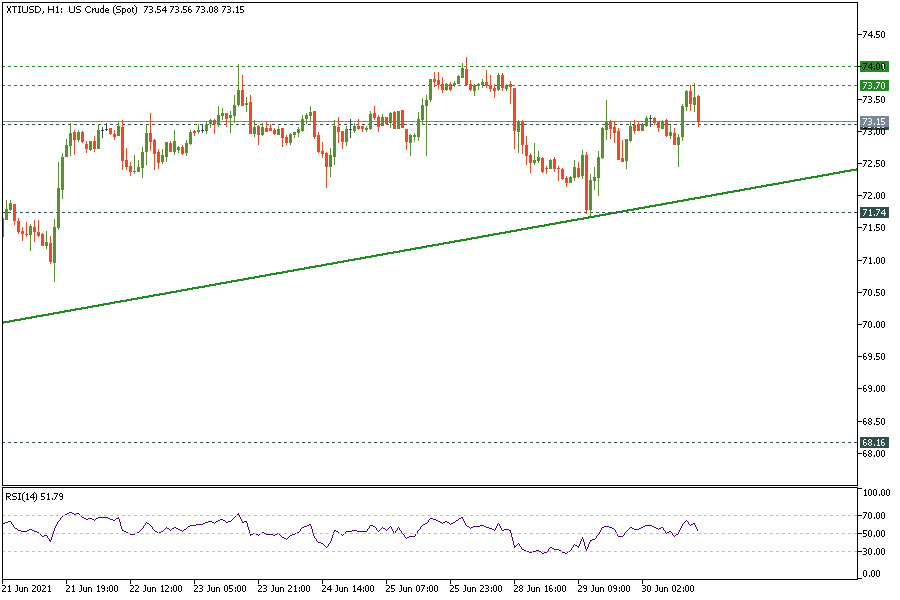Select the 23 Jun 05:00 time marker
Screen dimensions: 900x600
[221, 588]
